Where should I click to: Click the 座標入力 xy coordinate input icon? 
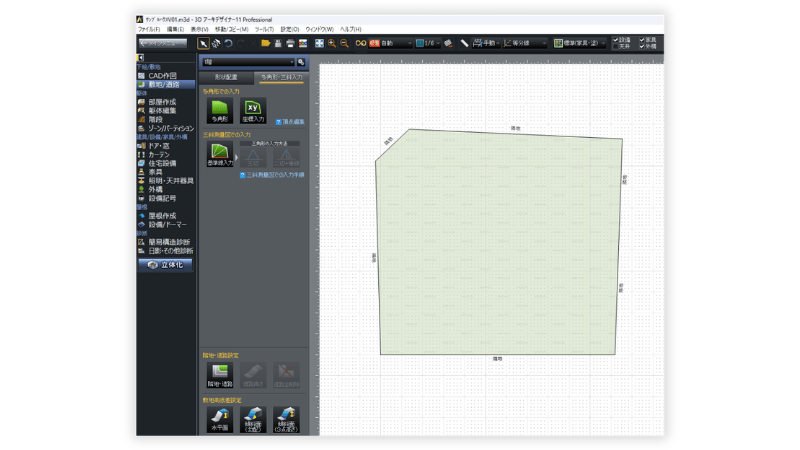tap(254, 108)
